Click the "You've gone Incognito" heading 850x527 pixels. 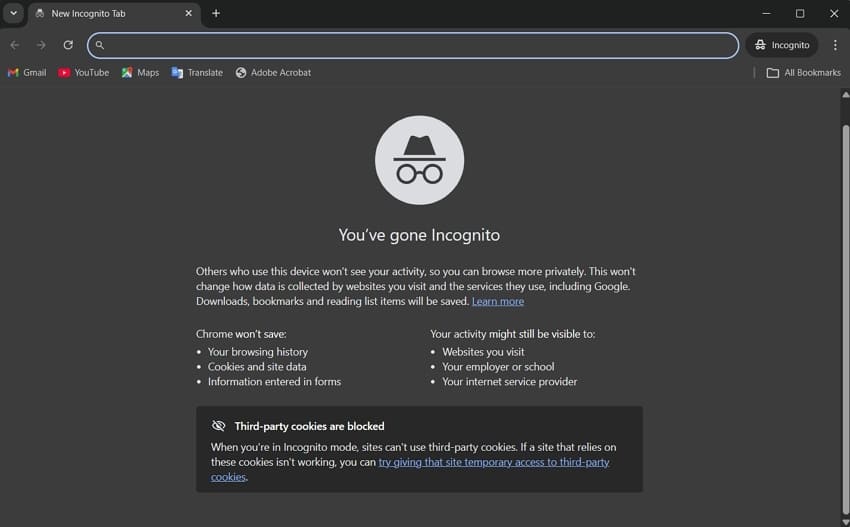419,235
